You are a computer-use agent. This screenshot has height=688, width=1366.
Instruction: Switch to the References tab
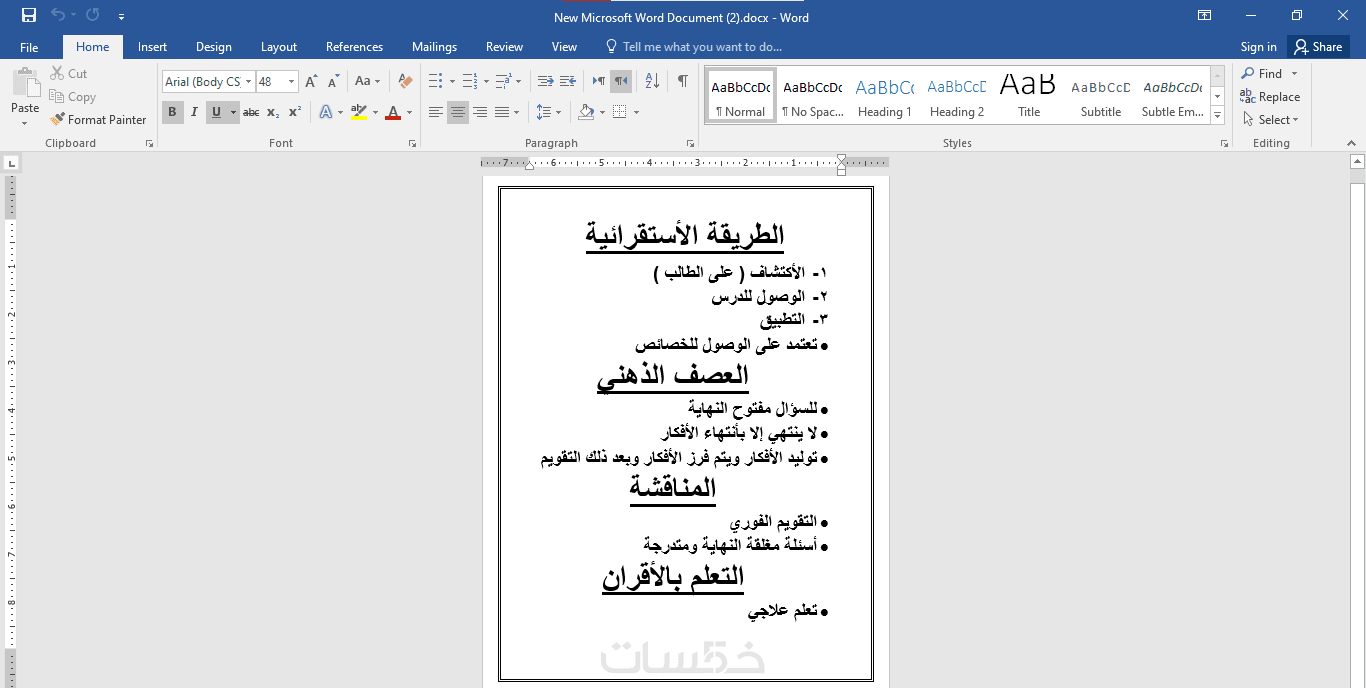point(354,47)
